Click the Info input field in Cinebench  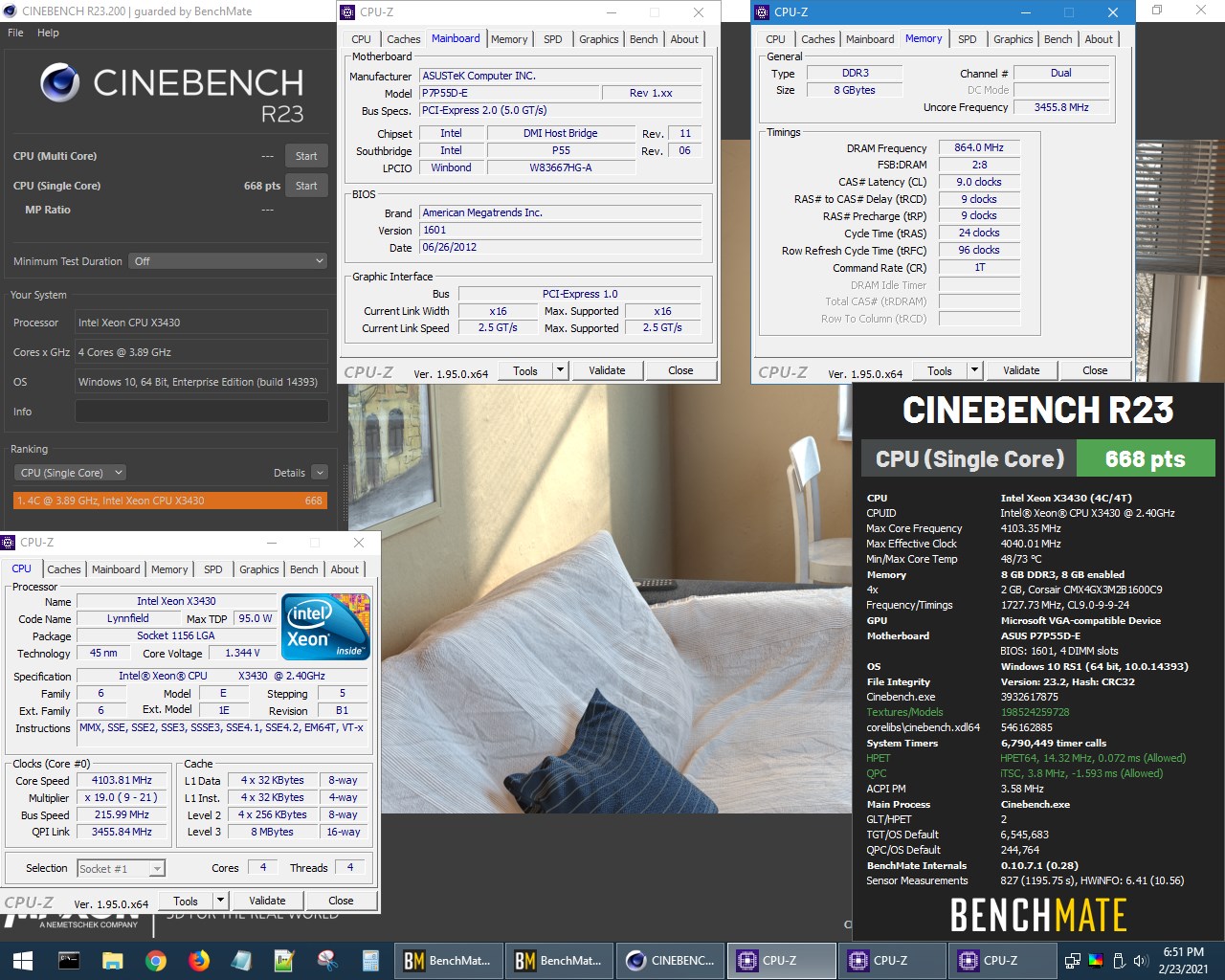coord(201,412)
